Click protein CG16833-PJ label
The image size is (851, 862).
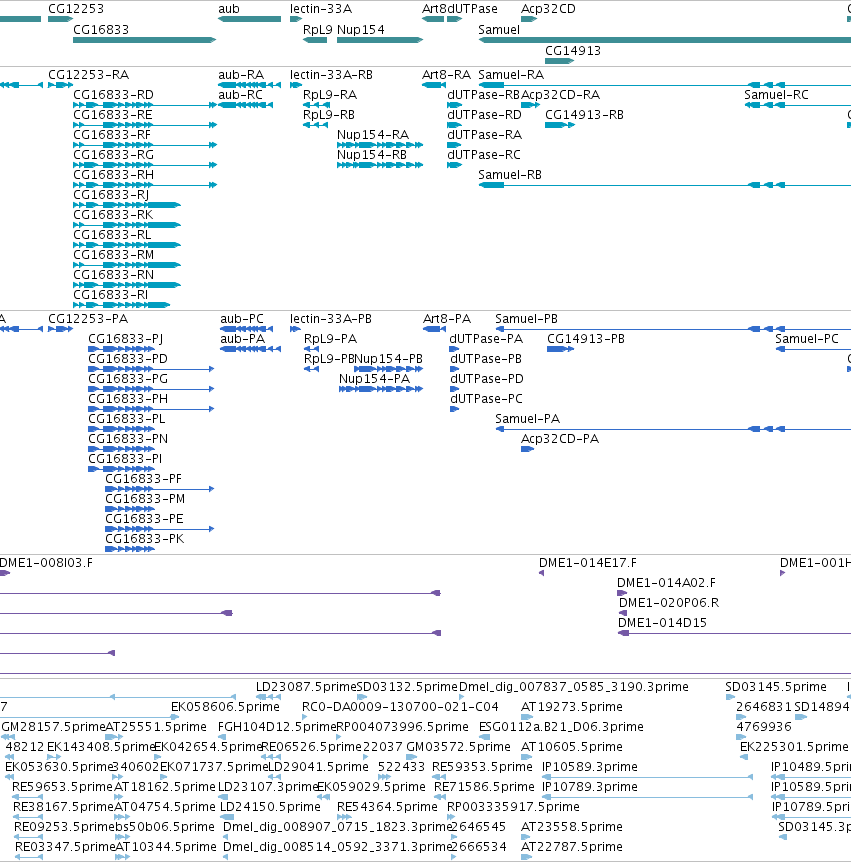(x=126, y=339)
